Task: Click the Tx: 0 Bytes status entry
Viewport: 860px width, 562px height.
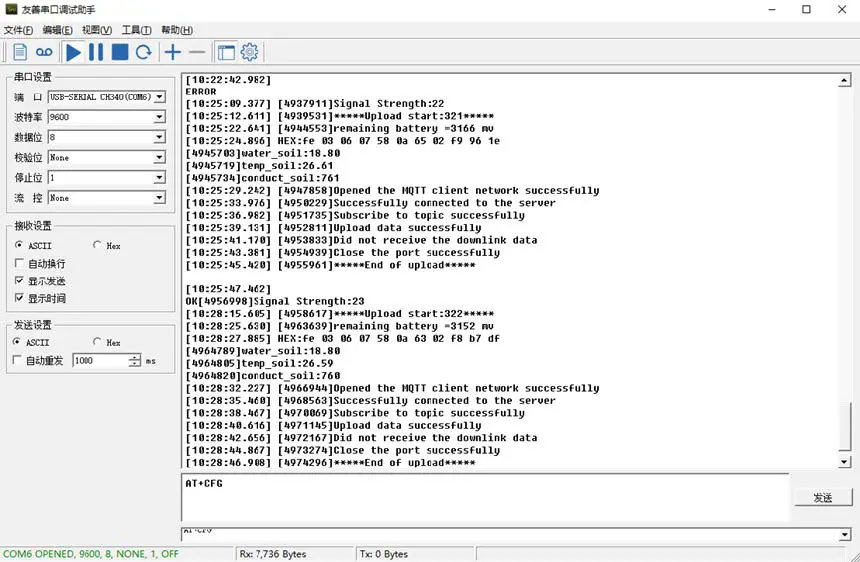Action: click(384, 554)
